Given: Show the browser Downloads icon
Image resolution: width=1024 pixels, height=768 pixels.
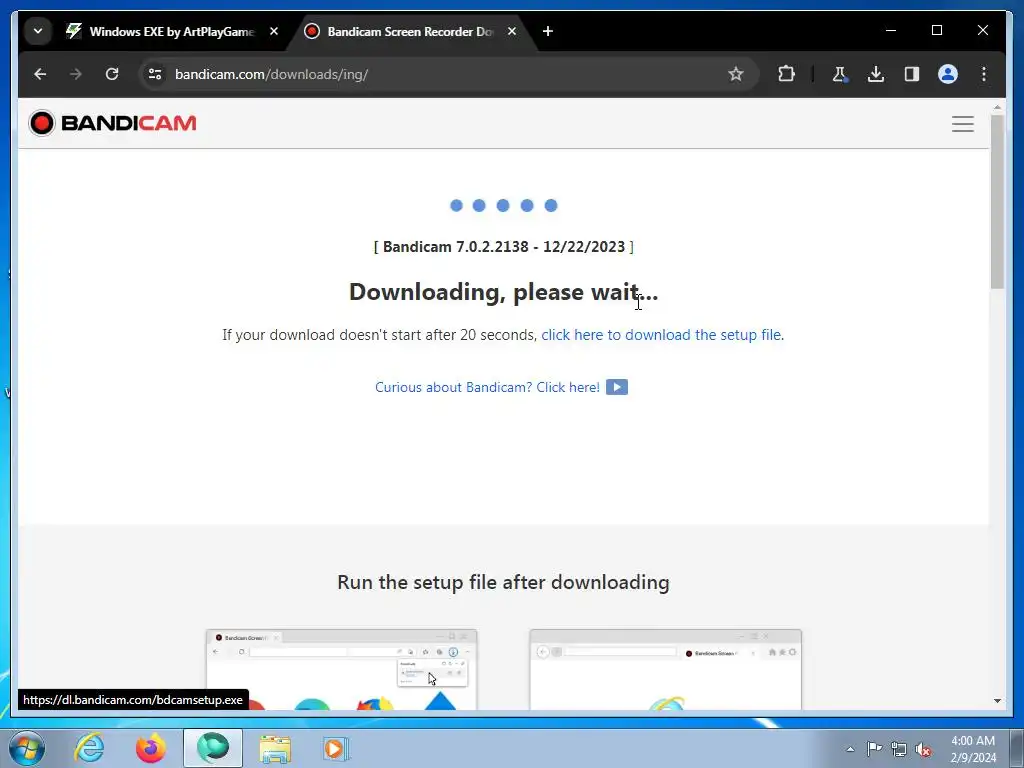Looking at the screenshot, I should pos(876,74).
